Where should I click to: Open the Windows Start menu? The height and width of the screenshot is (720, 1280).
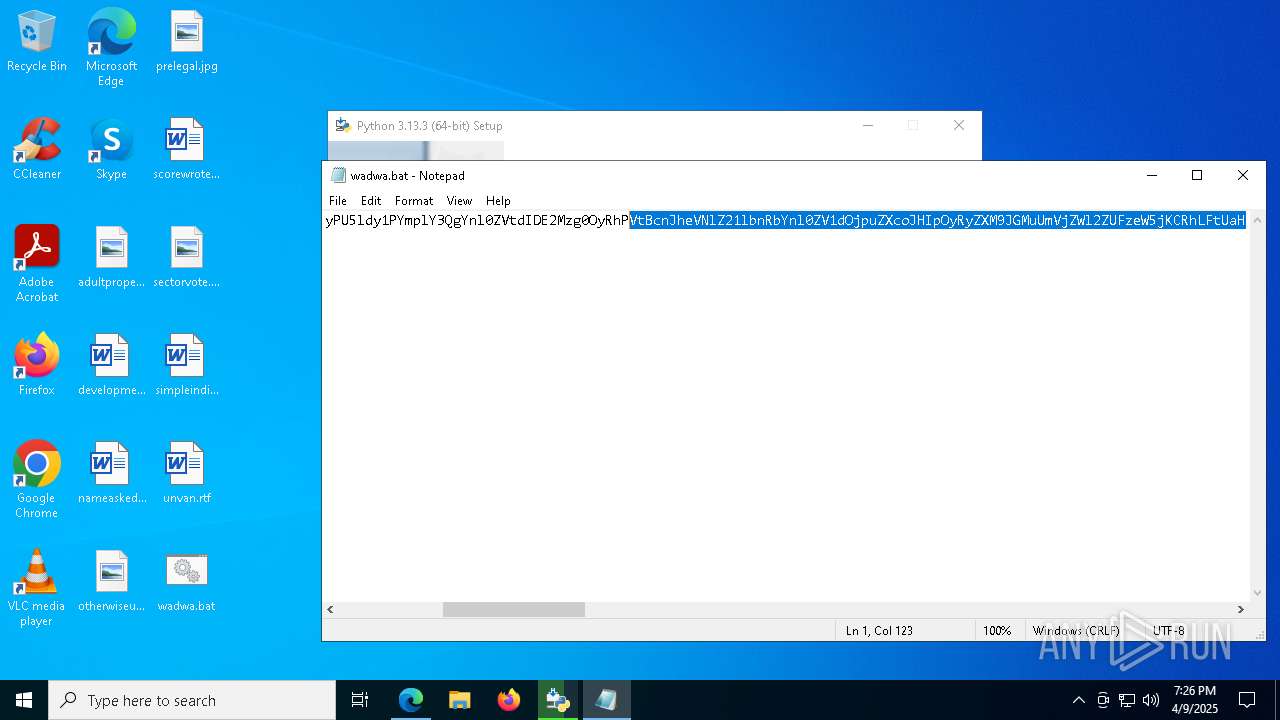(24, 700)
